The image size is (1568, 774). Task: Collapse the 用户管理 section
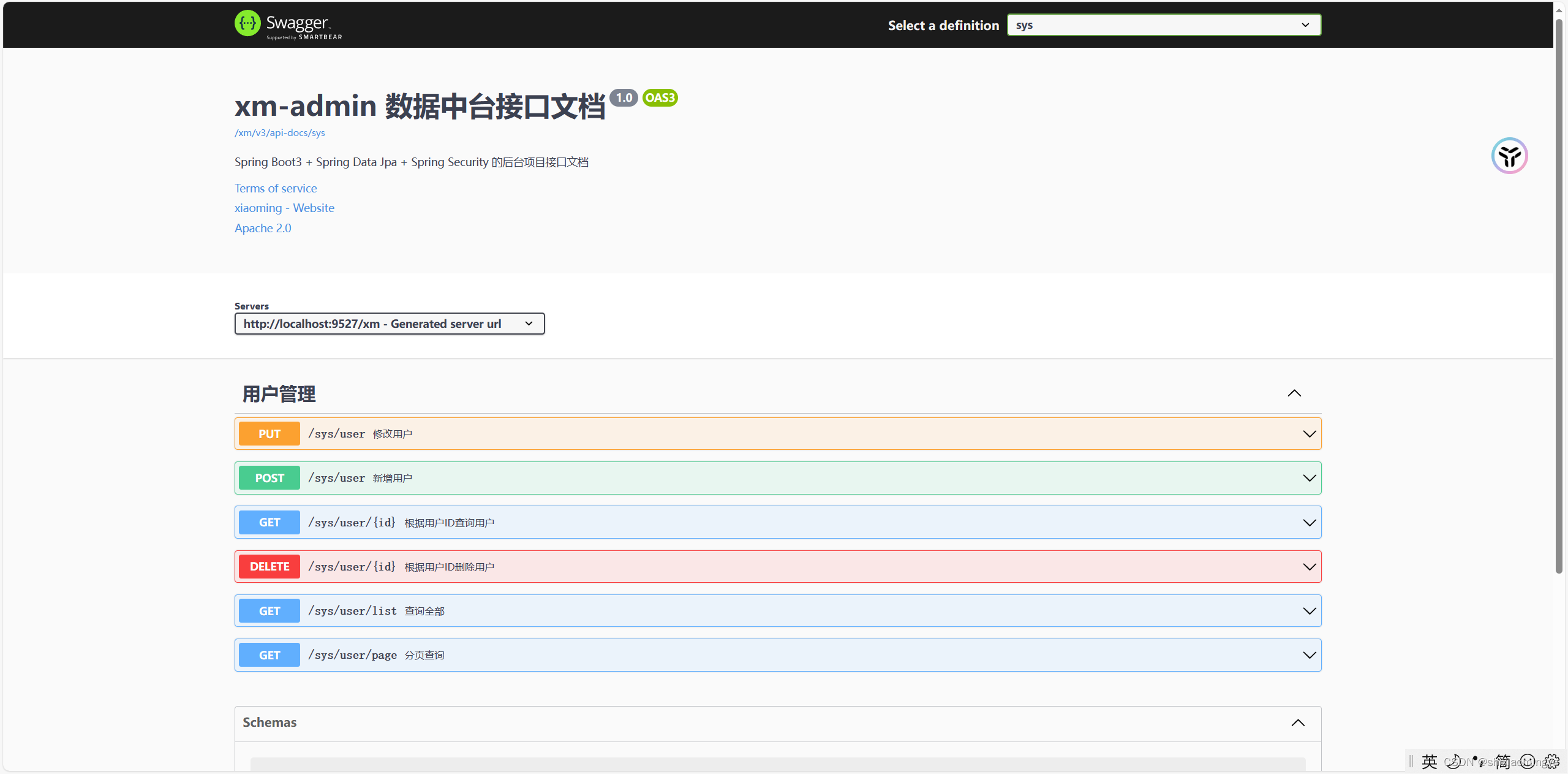click(1294, 393)
